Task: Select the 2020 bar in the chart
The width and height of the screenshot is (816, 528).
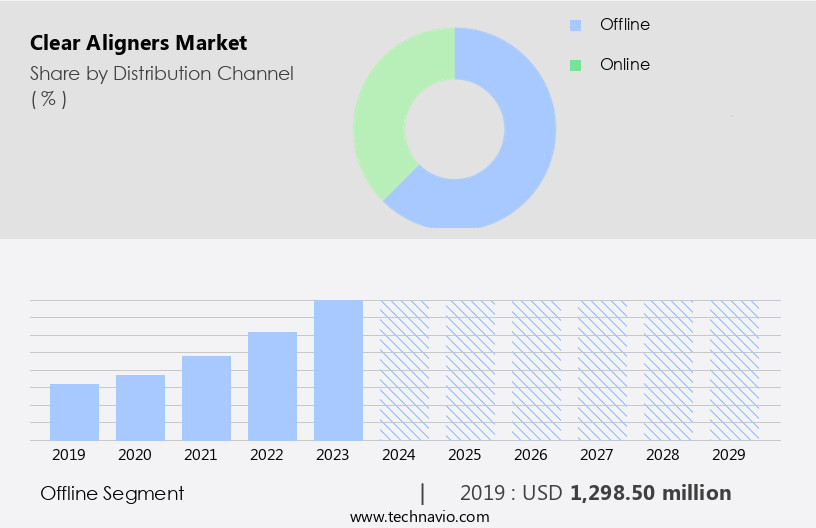Action: tap(140, 408)
